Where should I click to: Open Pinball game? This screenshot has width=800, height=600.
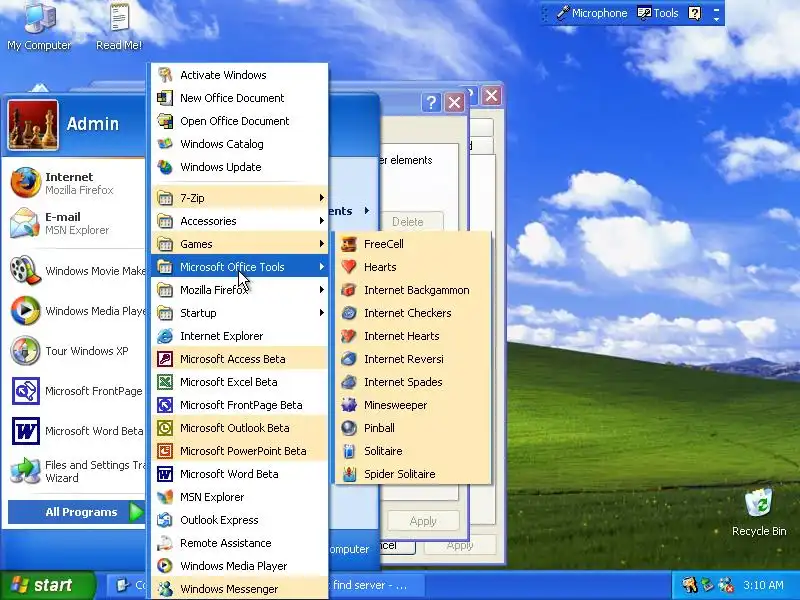coord(412,428)
